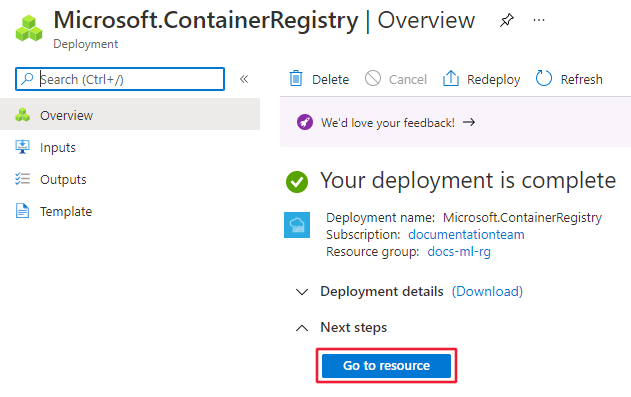631x397 pixels.
Task: Click the green deployment complete checkmark
Action: [x=297, y=182]
